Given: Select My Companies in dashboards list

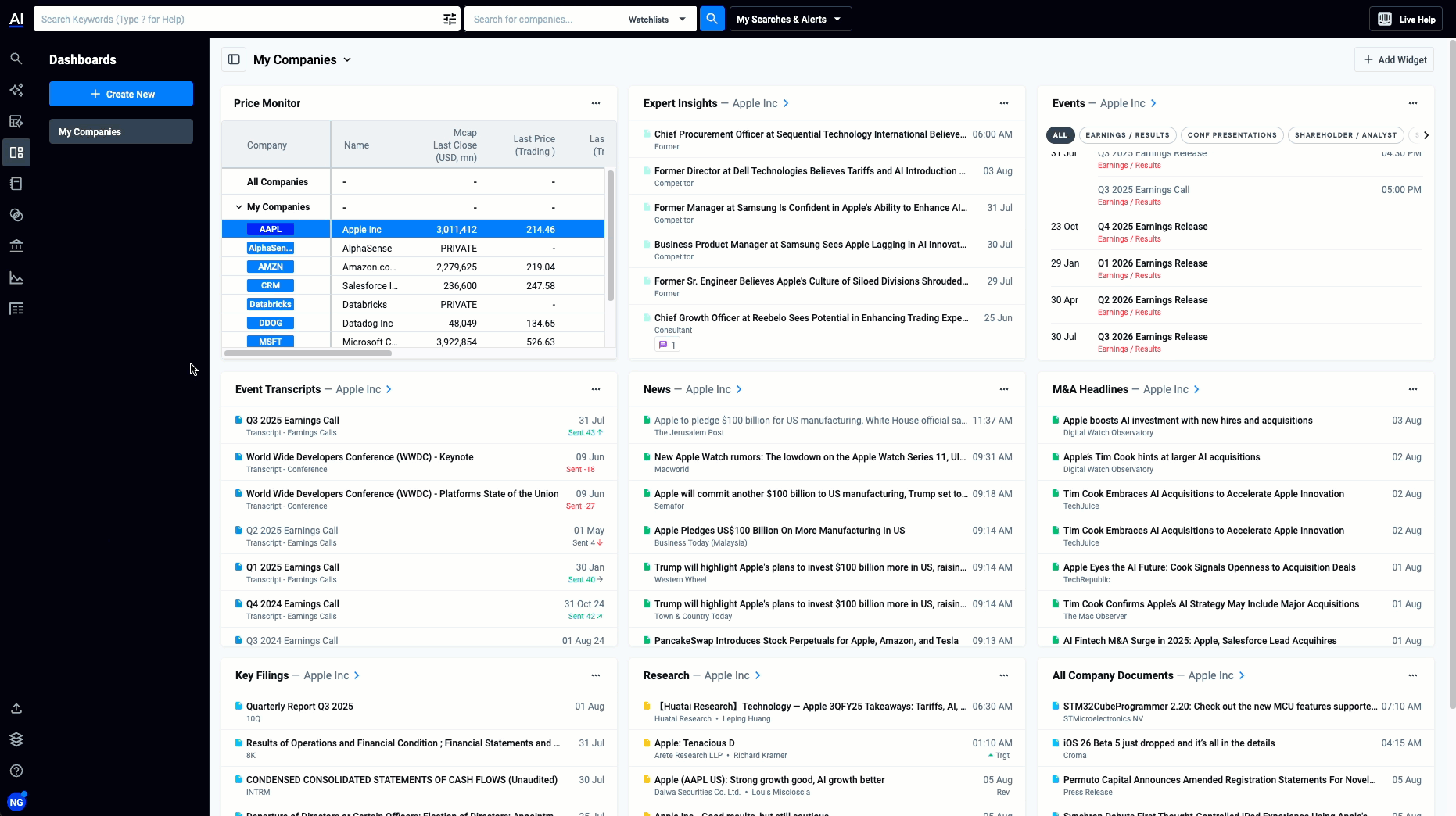Looking at the screenshot, I should (x=121, y=132).
